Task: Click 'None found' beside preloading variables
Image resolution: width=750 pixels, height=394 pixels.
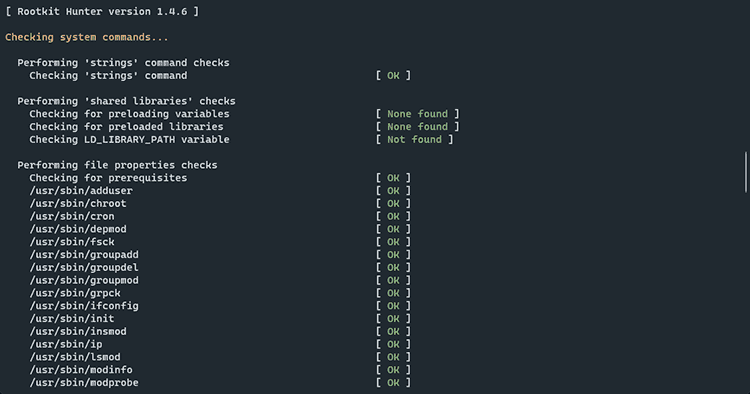Action: [x=418, y=114]
